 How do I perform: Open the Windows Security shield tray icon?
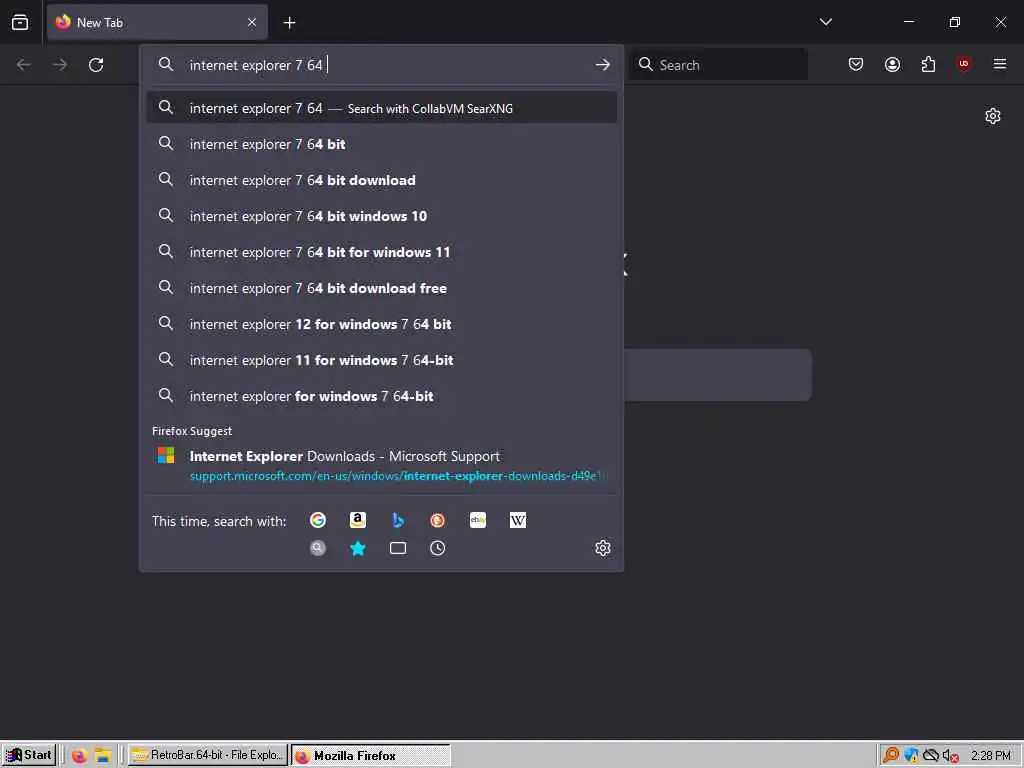[x=910, y=756]
